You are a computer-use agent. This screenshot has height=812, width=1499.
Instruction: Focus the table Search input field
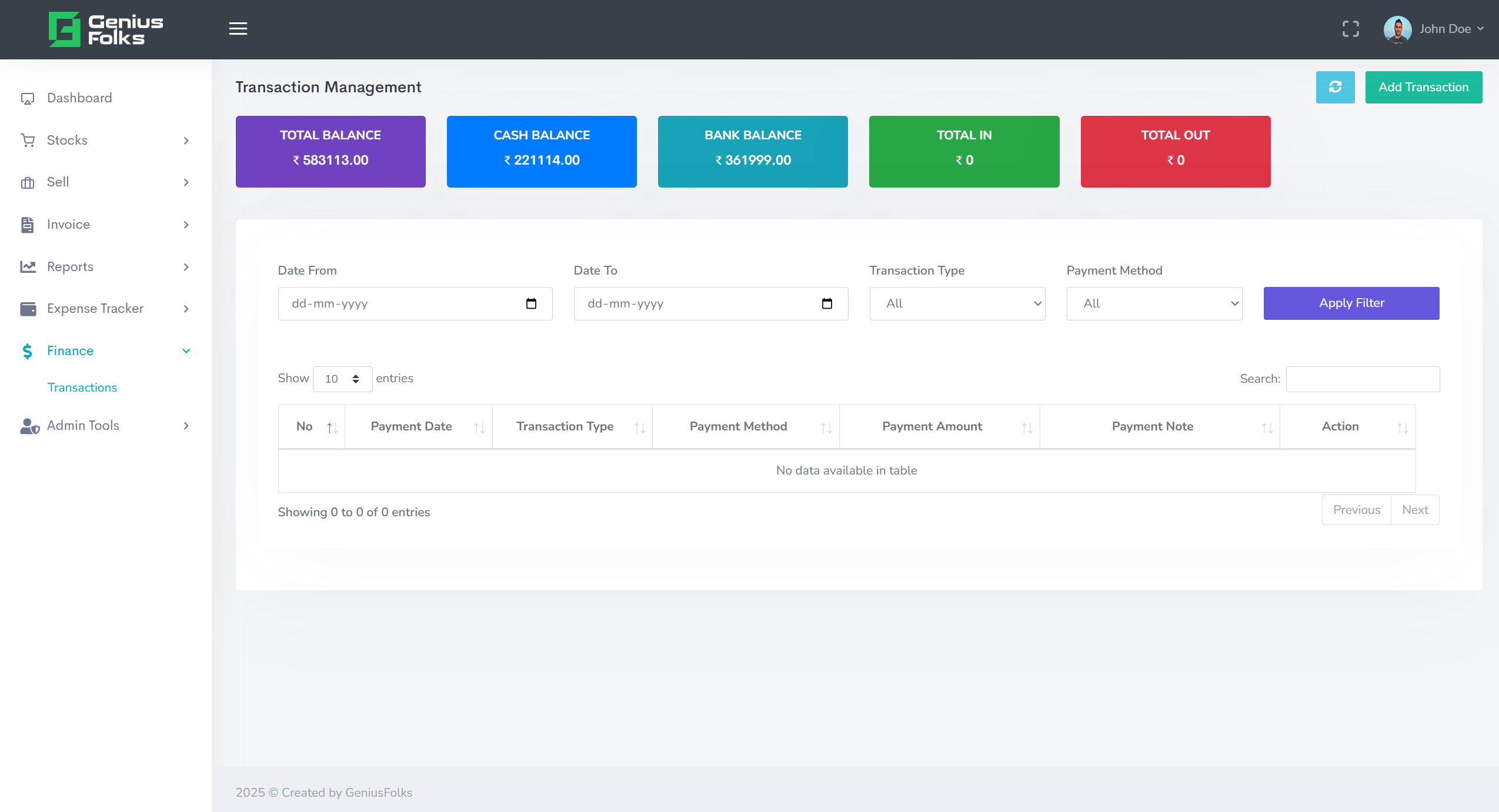[x=1363, y=379]
